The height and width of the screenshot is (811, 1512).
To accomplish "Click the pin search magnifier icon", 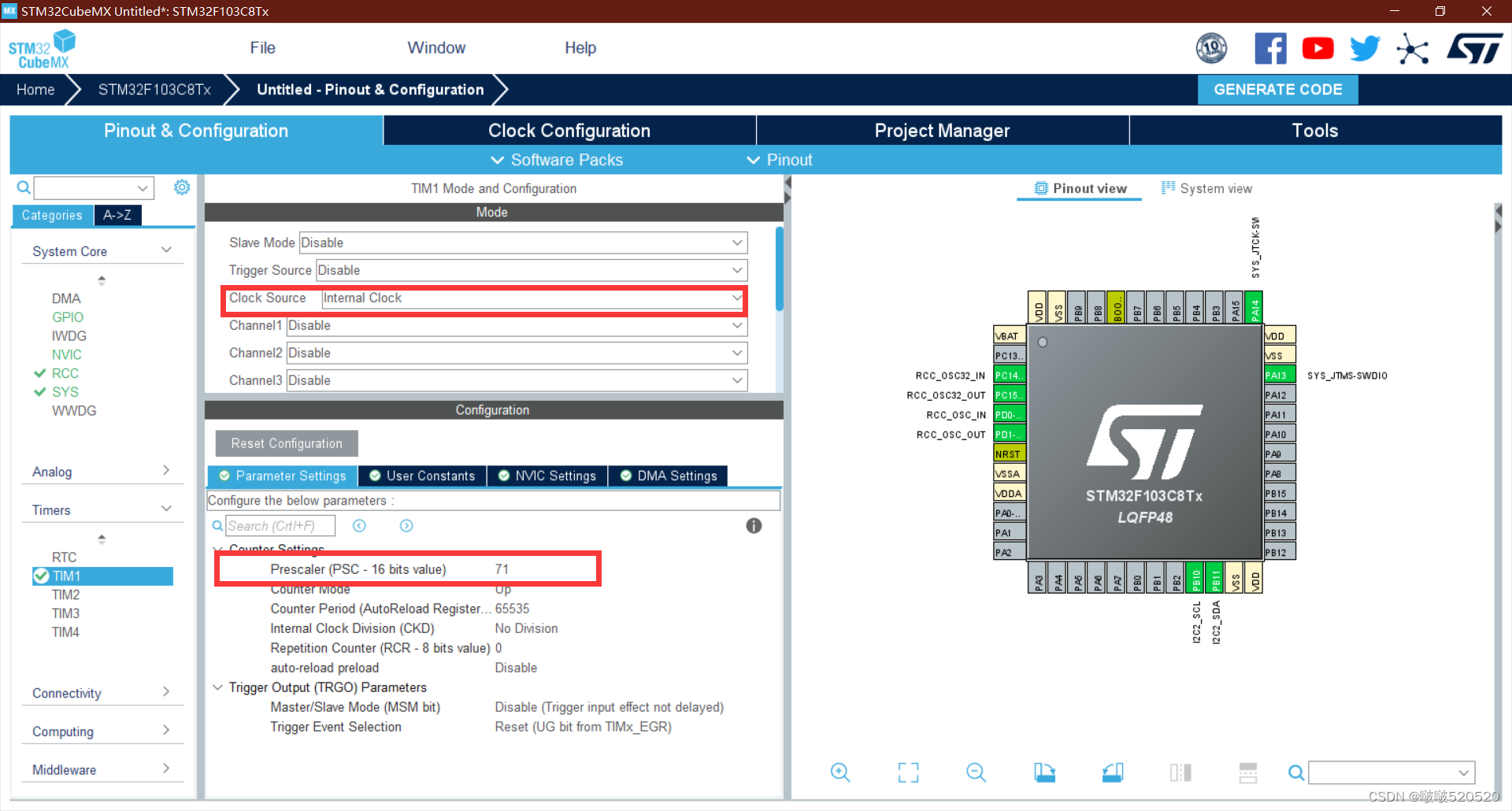I will pos(1296,772).
